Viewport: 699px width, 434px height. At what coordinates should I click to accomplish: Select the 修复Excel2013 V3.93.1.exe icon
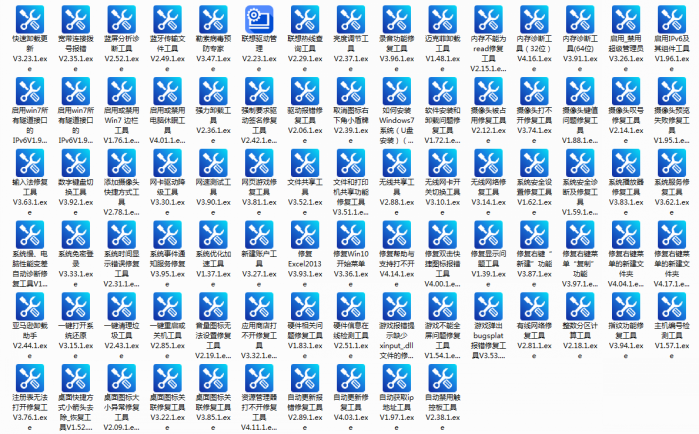[305, 235]
